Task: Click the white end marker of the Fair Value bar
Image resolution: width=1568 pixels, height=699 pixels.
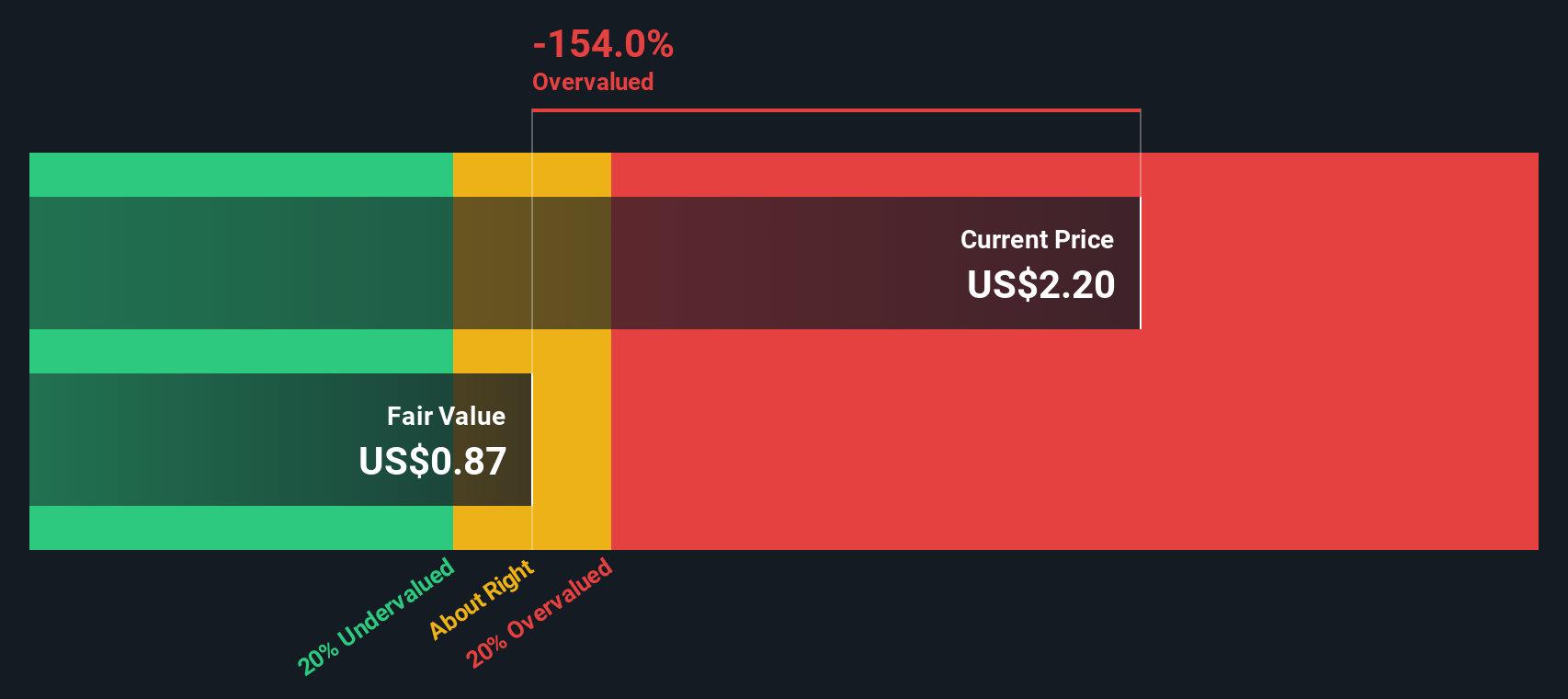Action: coord(532,440)
